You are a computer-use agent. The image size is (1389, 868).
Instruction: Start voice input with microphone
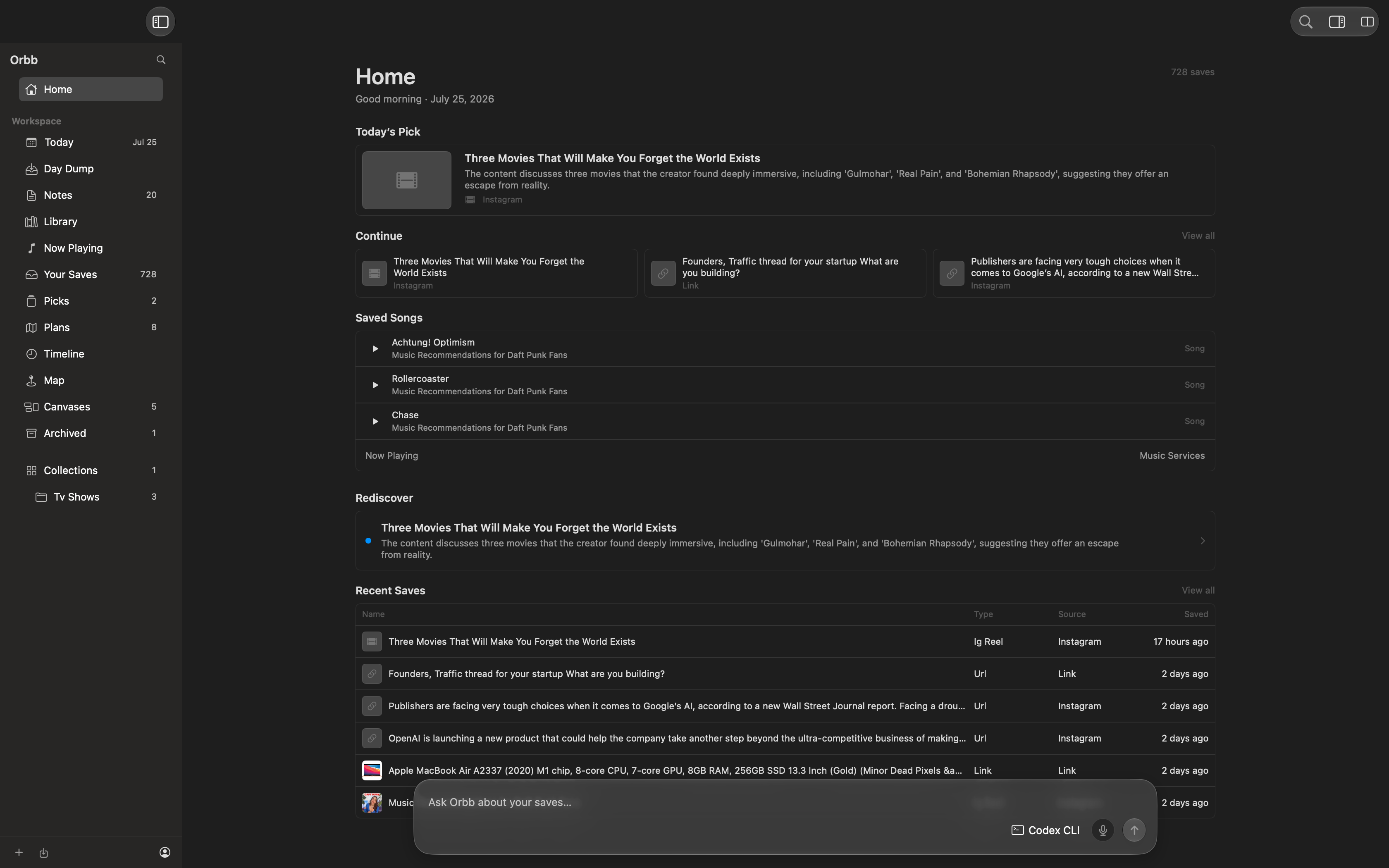(1103, 831)
